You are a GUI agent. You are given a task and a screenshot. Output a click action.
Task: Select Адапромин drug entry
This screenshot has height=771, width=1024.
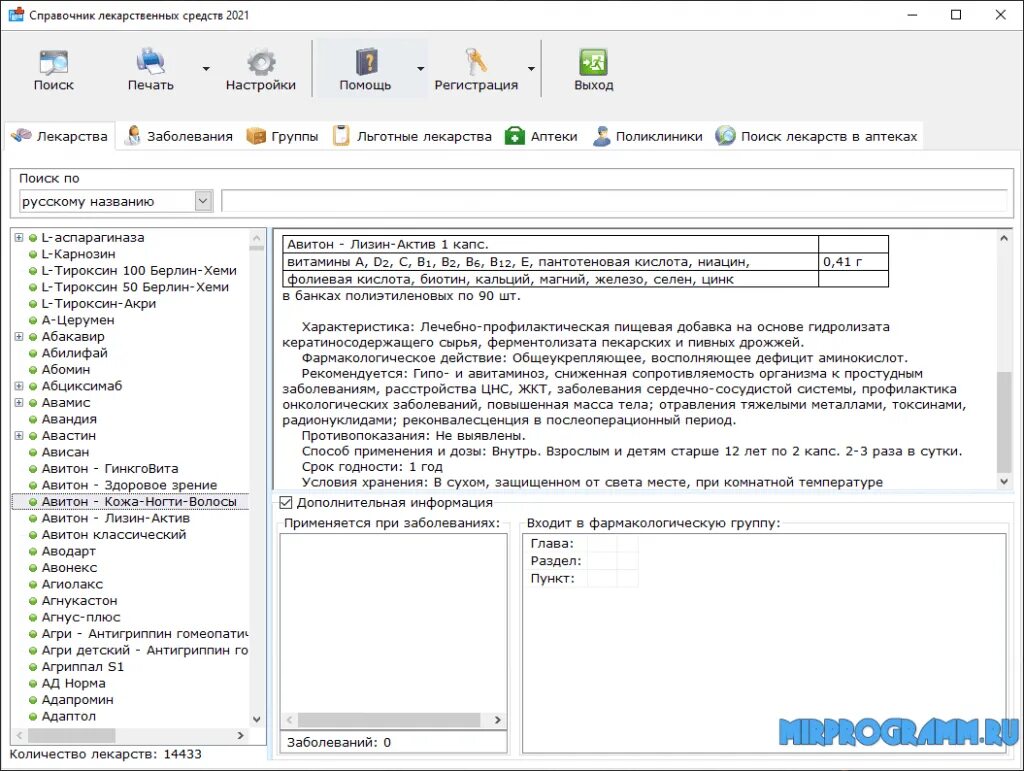[77, 700]
